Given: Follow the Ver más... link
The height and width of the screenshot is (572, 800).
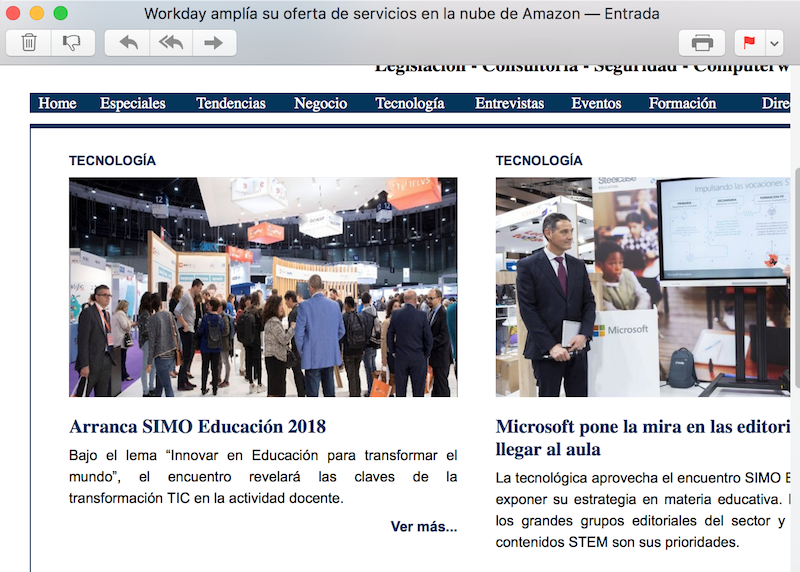Looking at the screenshot, I should coord(423,527).
